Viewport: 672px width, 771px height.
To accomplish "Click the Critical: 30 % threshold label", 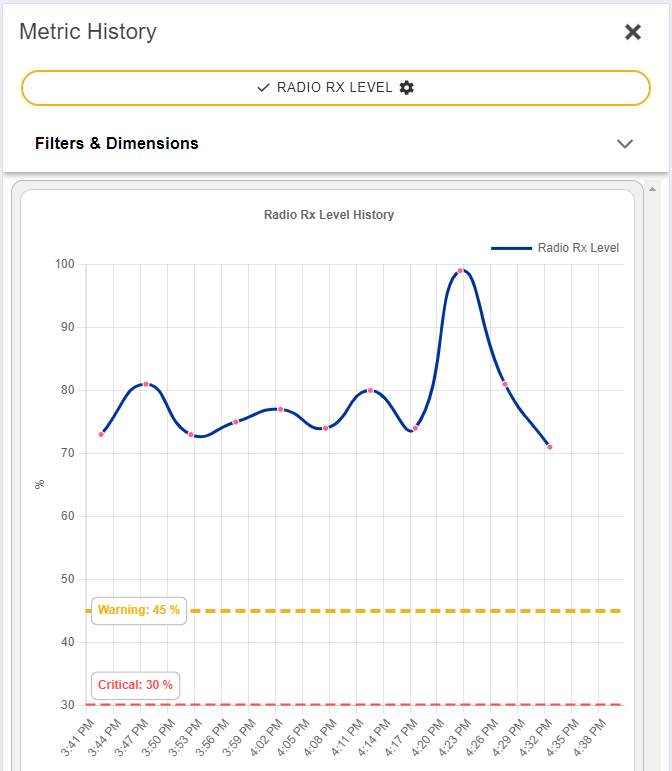I will 135,685.
